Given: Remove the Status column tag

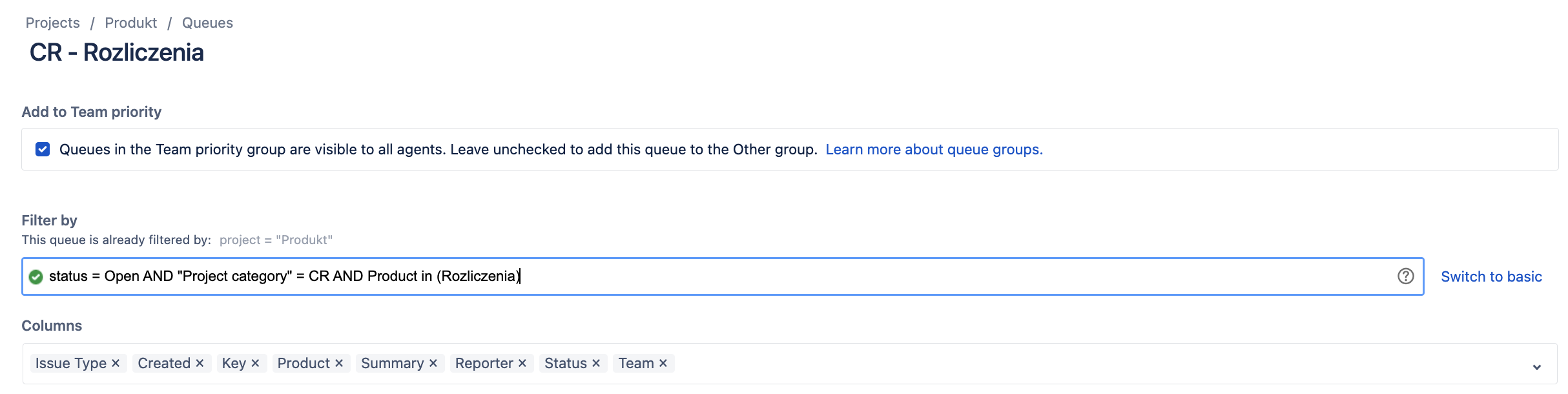Looking at the screenshot, I should pyautogui.click(x=596, y=364).
